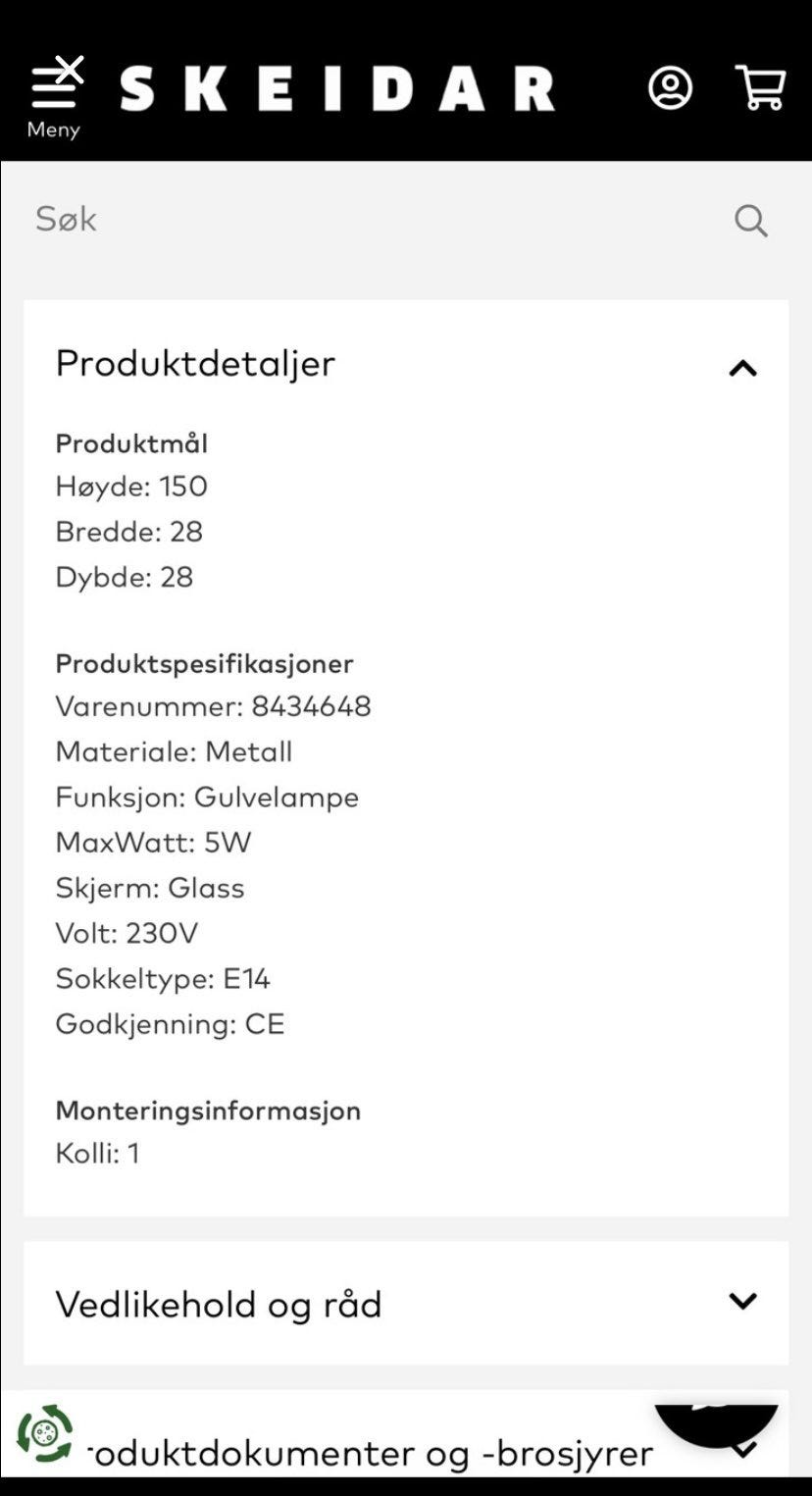Click the magnifying glass search icon
The image size is (812, 1496).
[750, 221]
